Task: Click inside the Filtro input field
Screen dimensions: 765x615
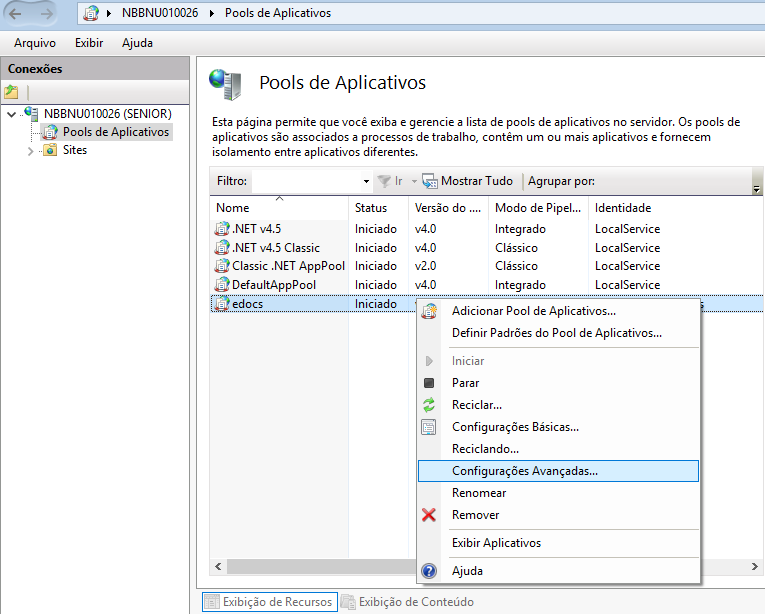Action: point(306,181)
